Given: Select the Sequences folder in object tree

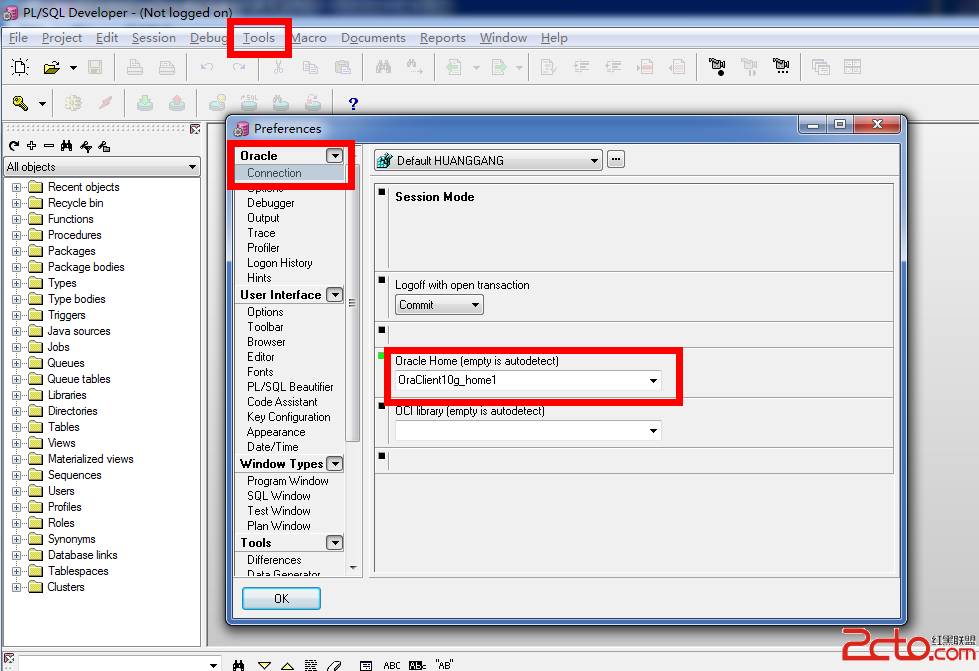Looking at the screenshot, I should [74, 475].
